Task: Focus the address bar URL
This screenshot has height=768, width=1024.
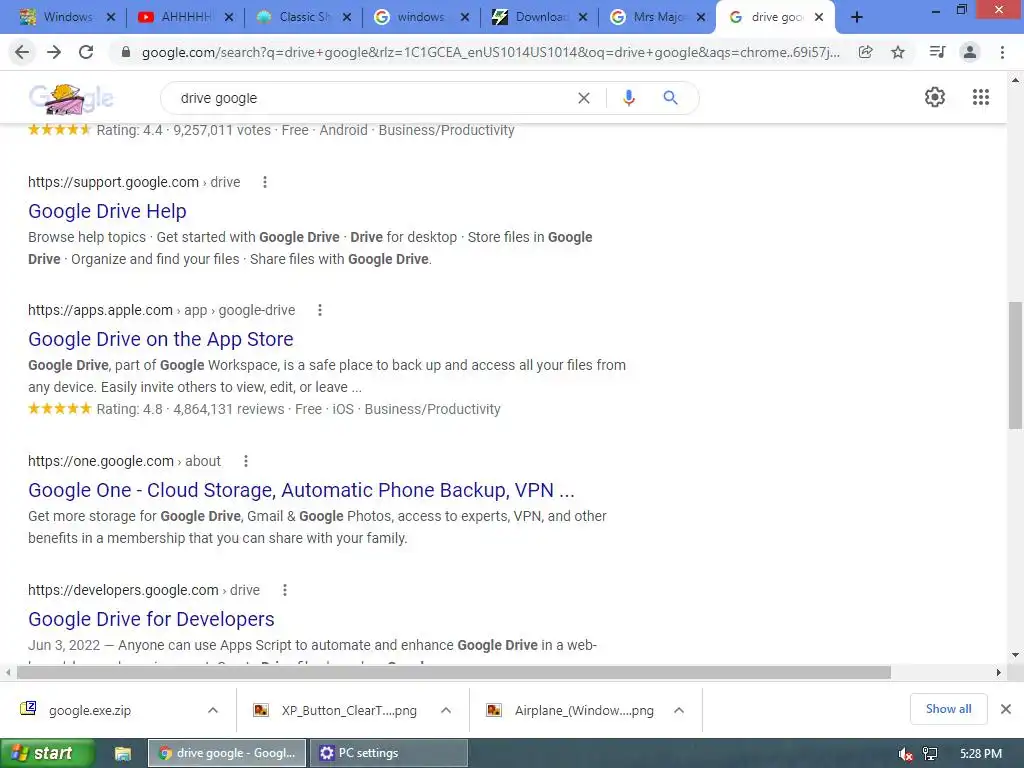Action: (490, 52)
